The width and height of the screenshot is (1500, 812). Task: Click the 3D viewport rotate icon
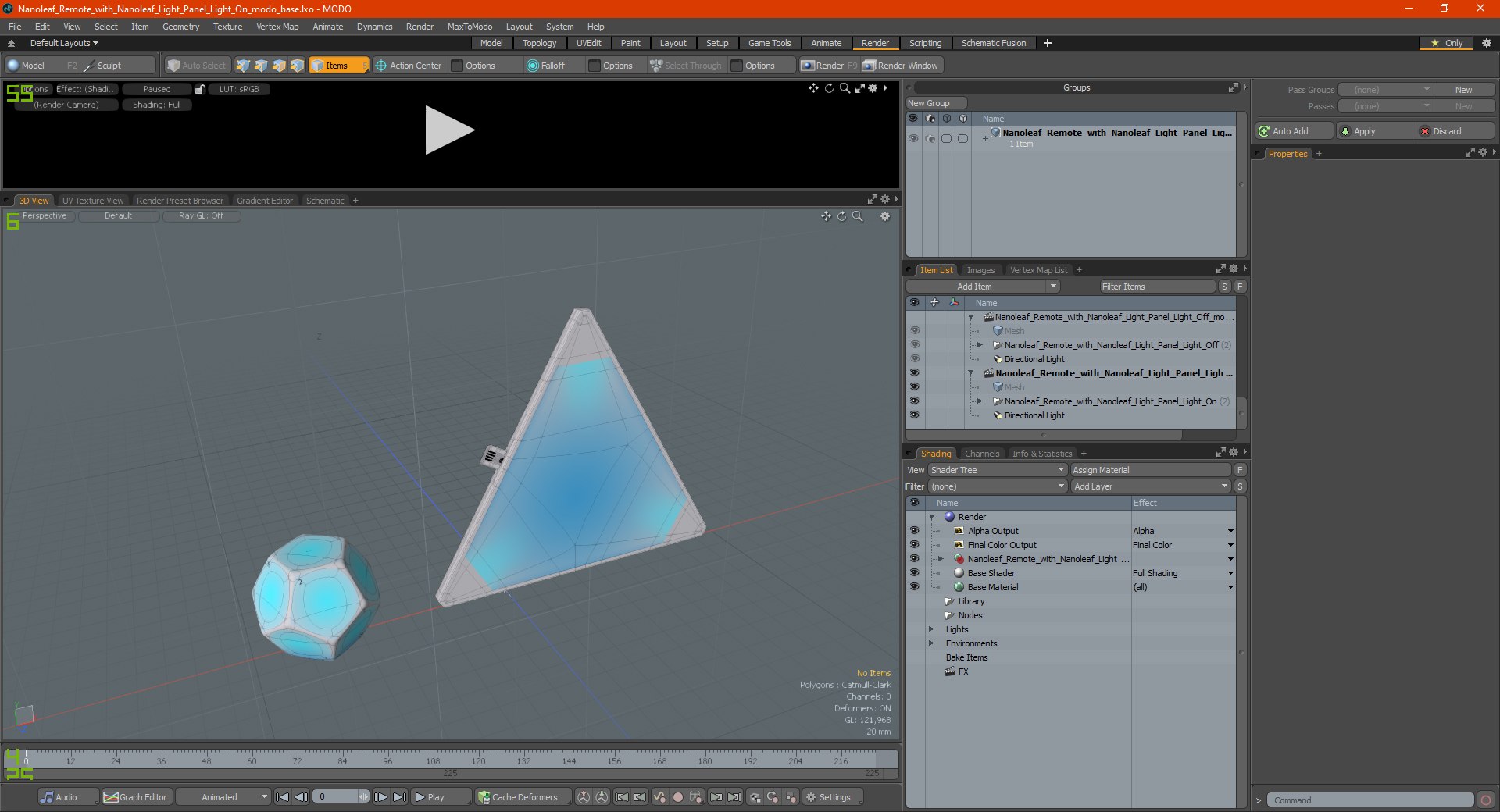click(x=842, y=216)
